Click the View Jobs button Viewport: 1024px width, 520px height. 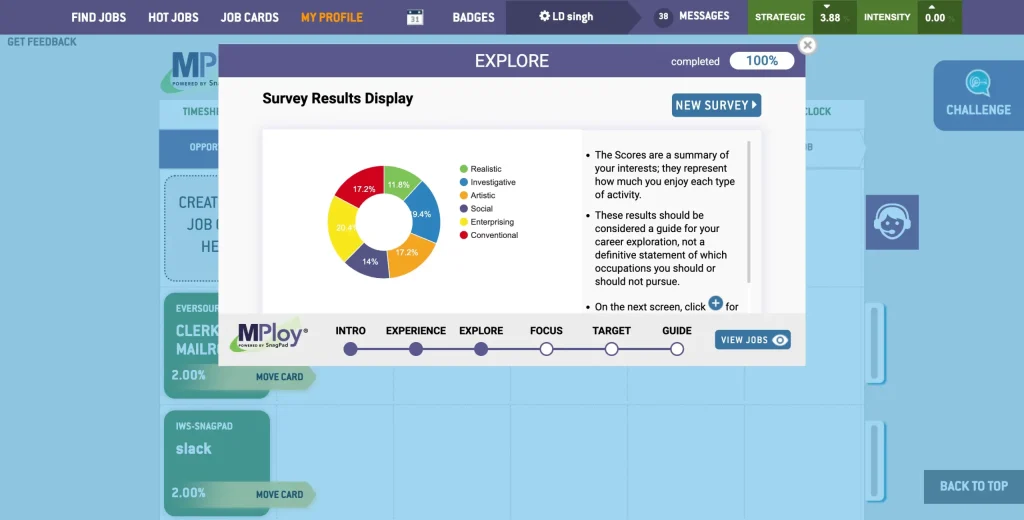[753, 340]
